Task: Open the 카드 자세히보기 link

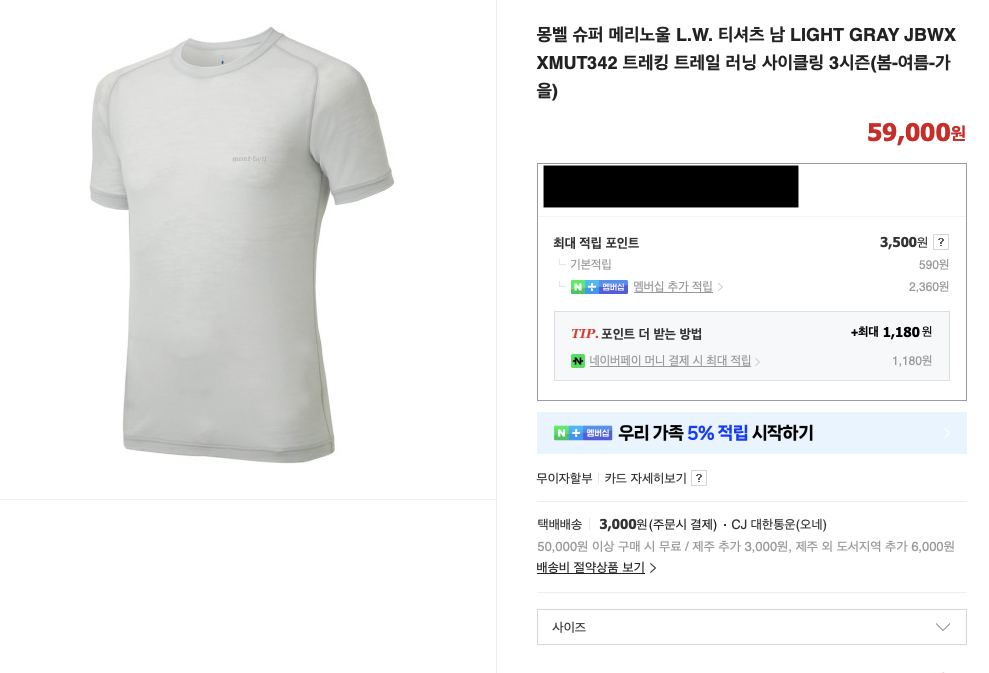Action: click(645, 478)
